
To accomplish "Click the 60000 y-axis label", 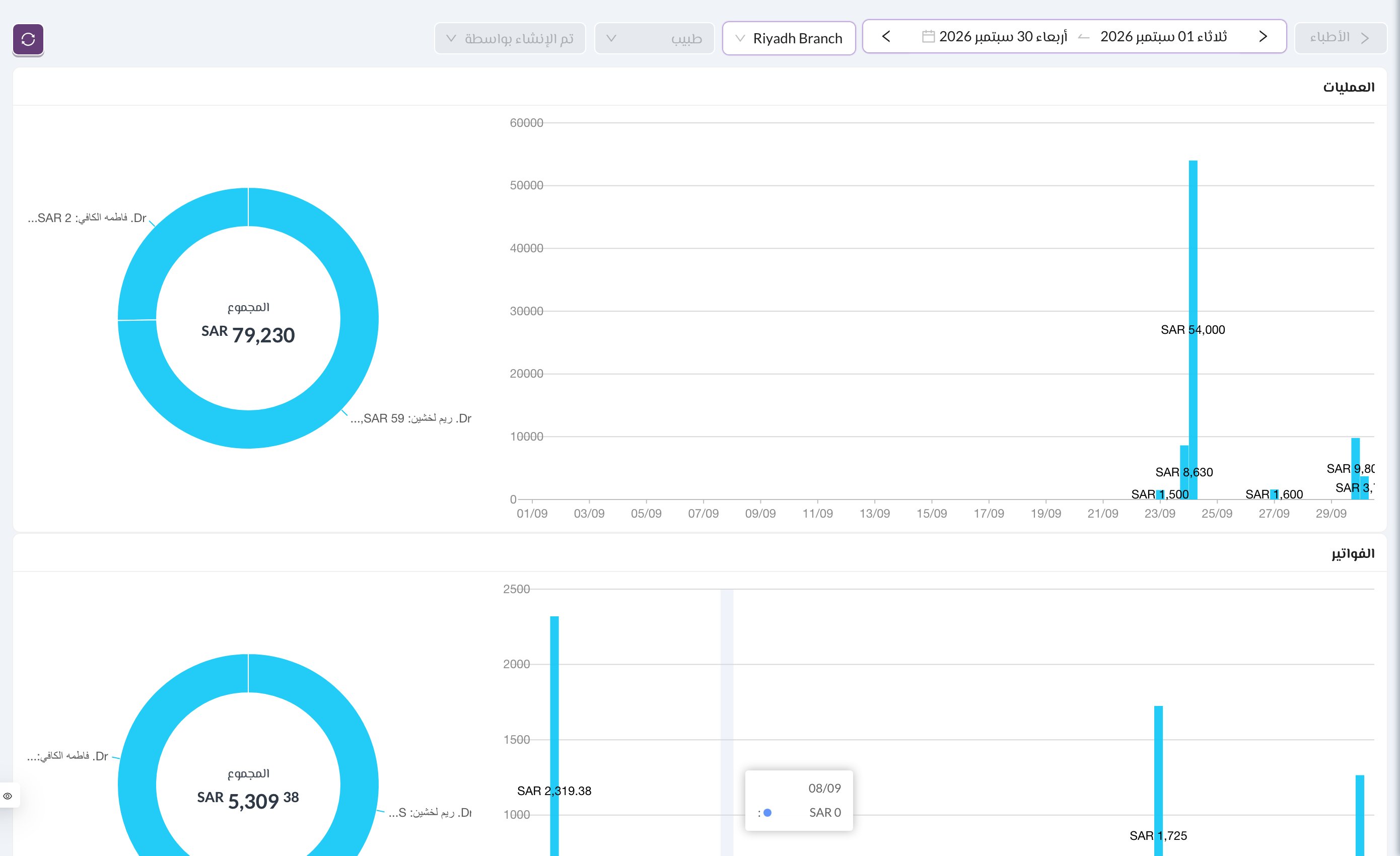I will (526, 123).
